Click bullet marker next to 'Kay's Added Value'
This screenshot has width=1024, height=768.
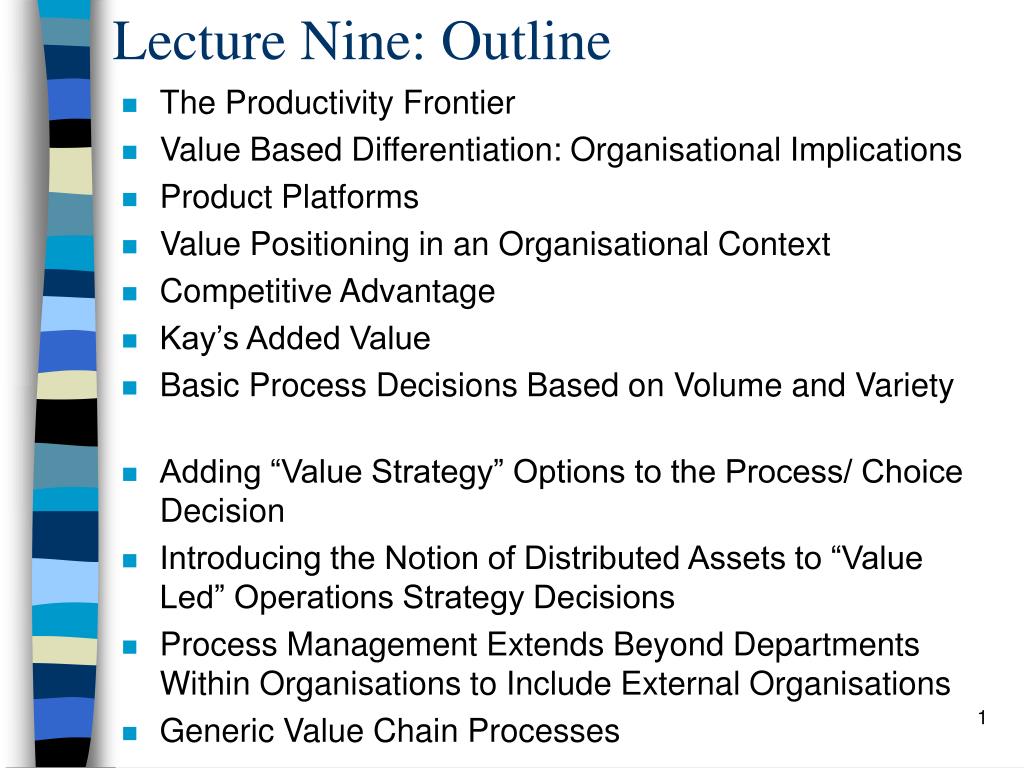click(130, 340)
